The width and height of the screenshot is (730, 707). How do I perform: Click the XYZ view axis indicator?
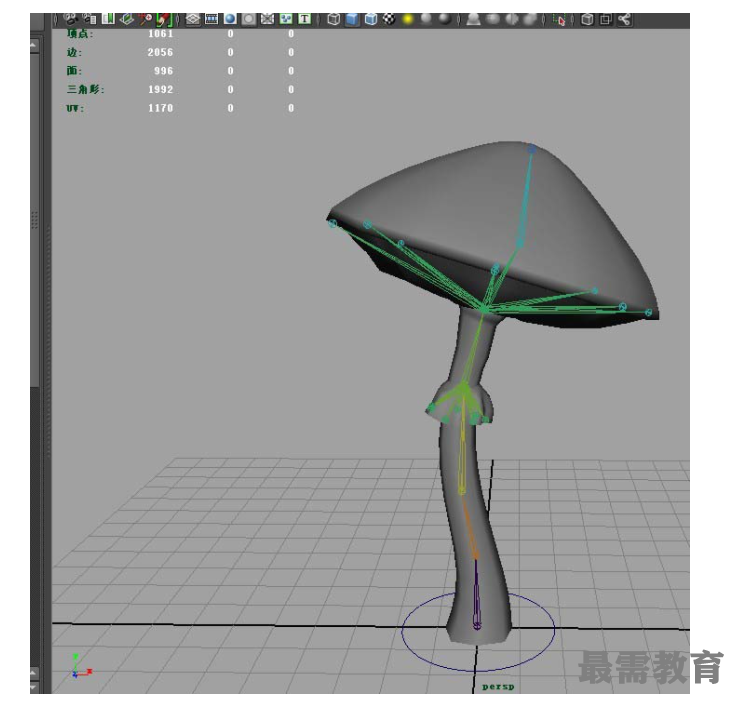point(81,666)
